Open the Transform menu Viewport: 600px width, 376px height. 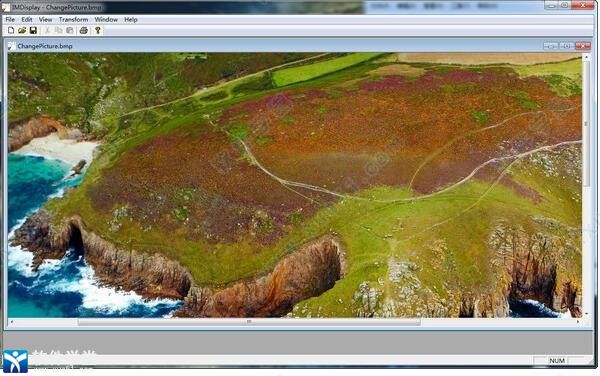pos(73,19)
